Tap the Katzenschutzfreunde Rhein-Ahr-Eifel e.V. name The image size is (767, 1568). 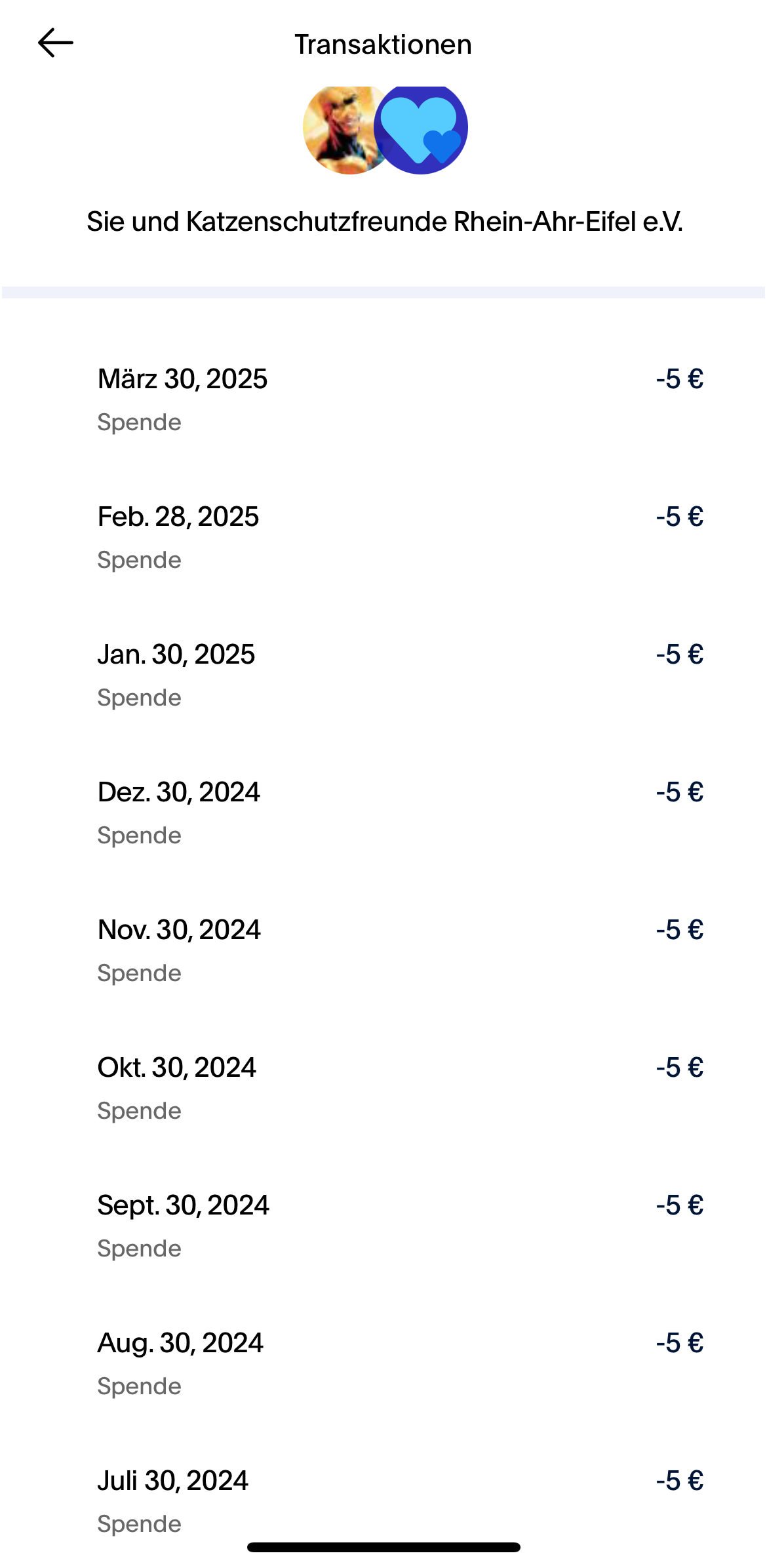pos(385,222)
